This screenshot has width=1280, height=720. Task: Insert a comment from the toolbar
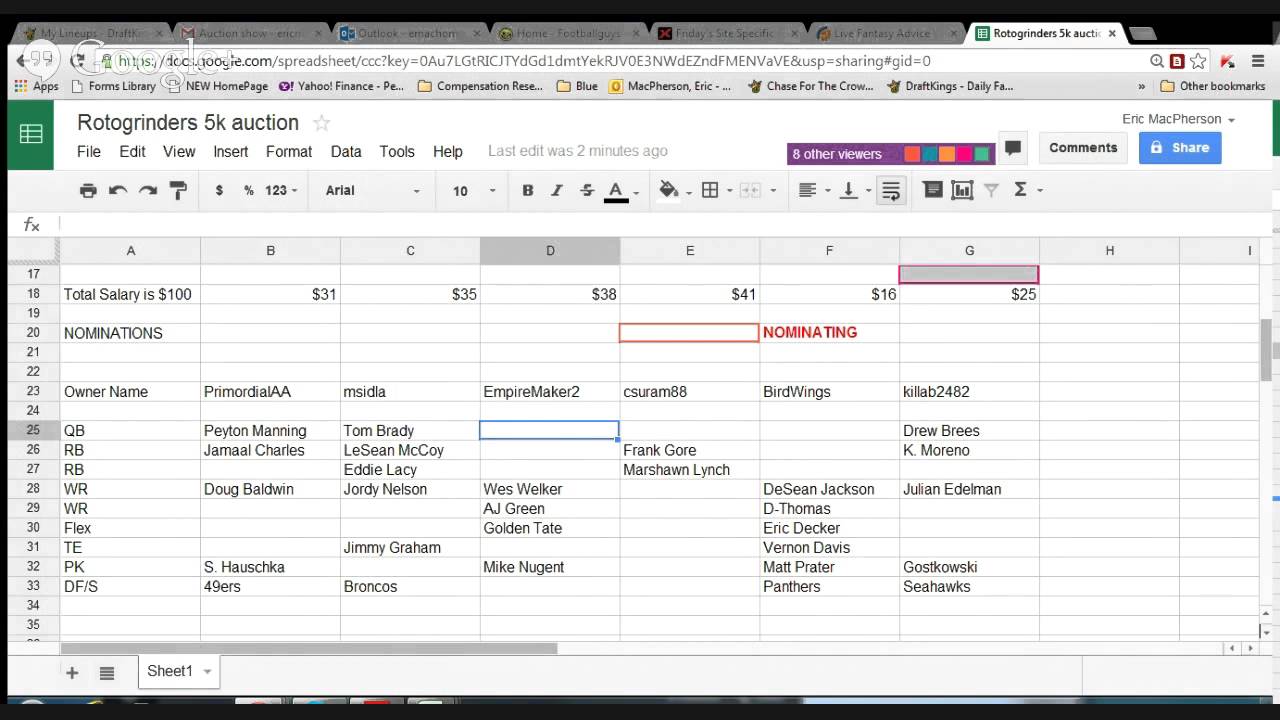933,190
